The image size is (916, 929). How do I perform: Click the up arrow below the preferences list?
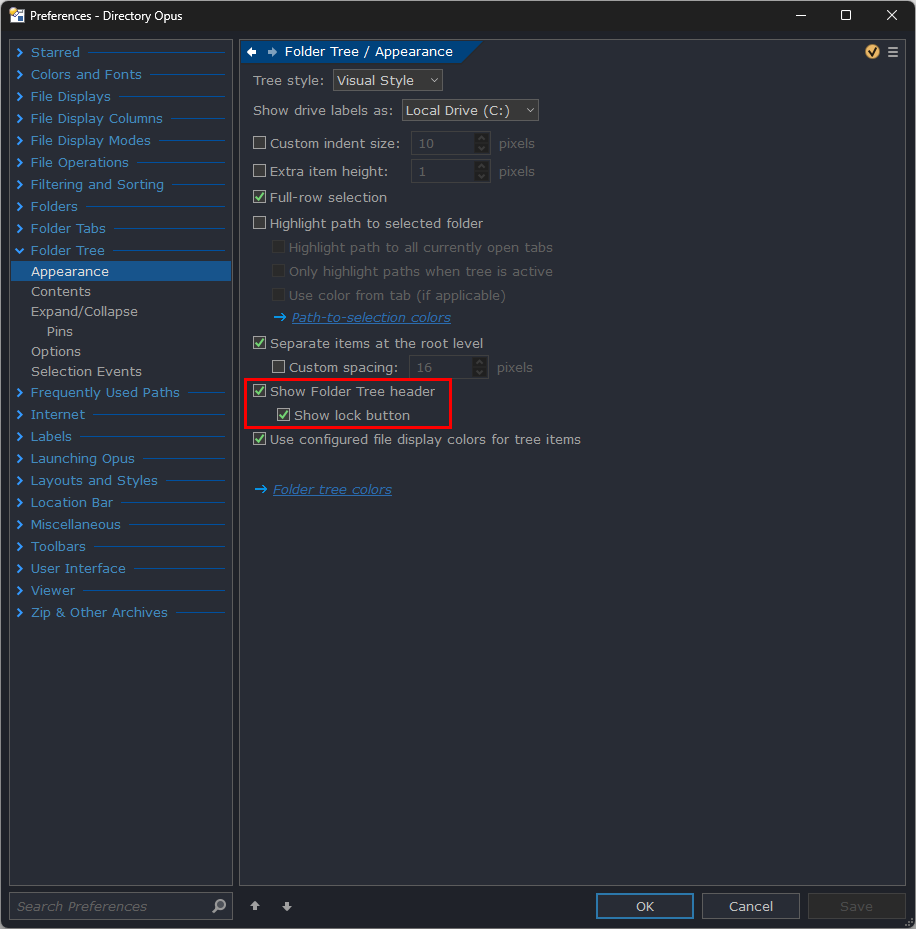(255, 906)
